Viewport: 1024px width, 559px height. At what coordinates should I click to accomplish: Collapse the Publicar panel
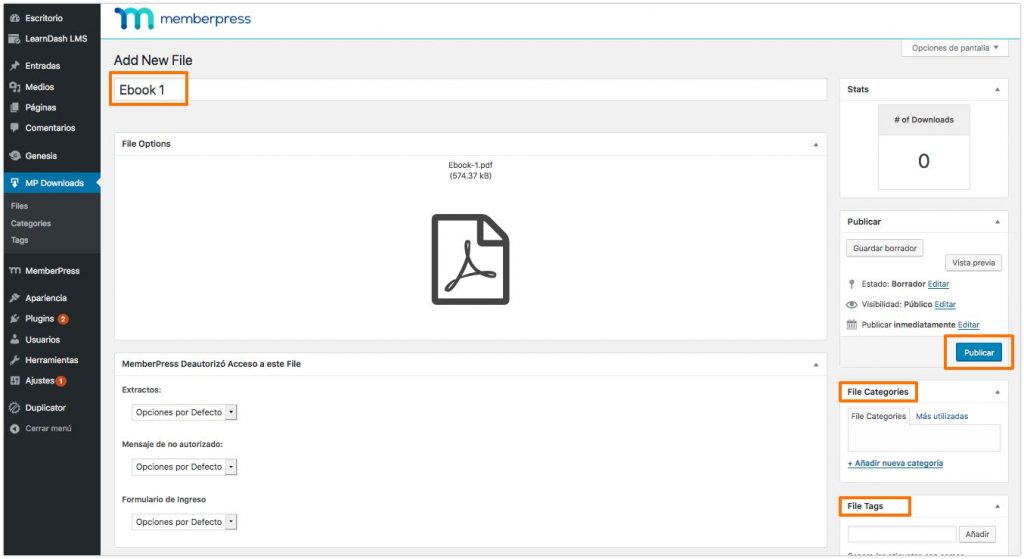(x=997, y=222)
